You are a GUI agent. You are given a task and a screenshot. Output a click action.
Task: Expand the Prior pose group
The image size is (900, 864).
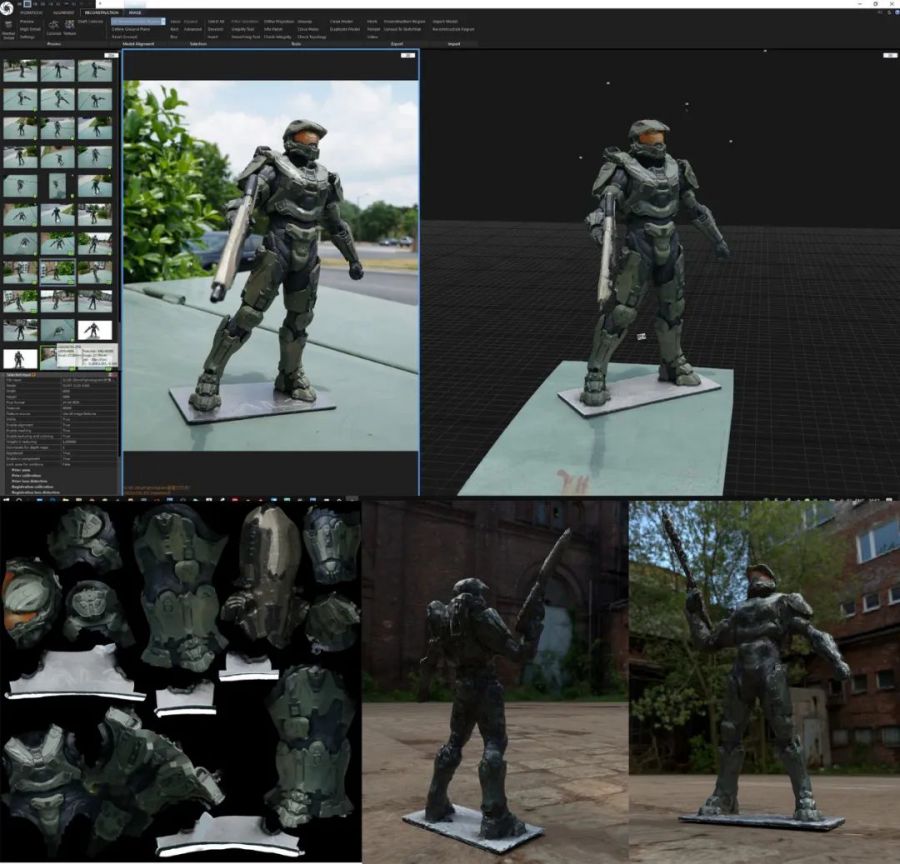(21, 470)
